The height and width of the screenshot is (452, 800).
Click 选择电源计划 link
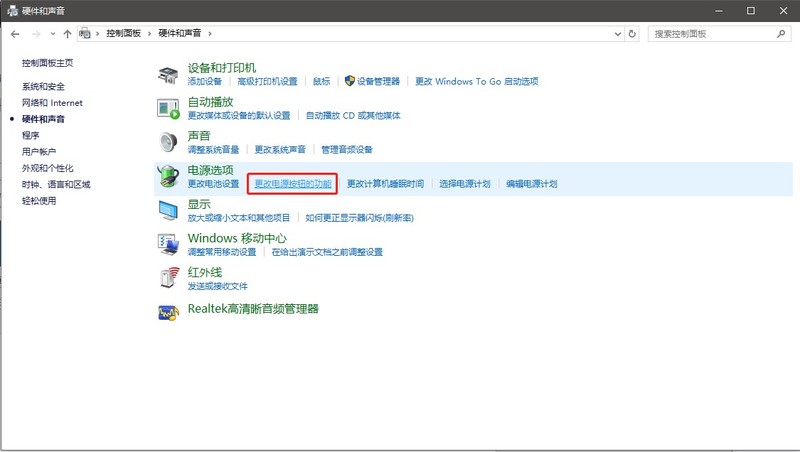[x=465, y=184]
